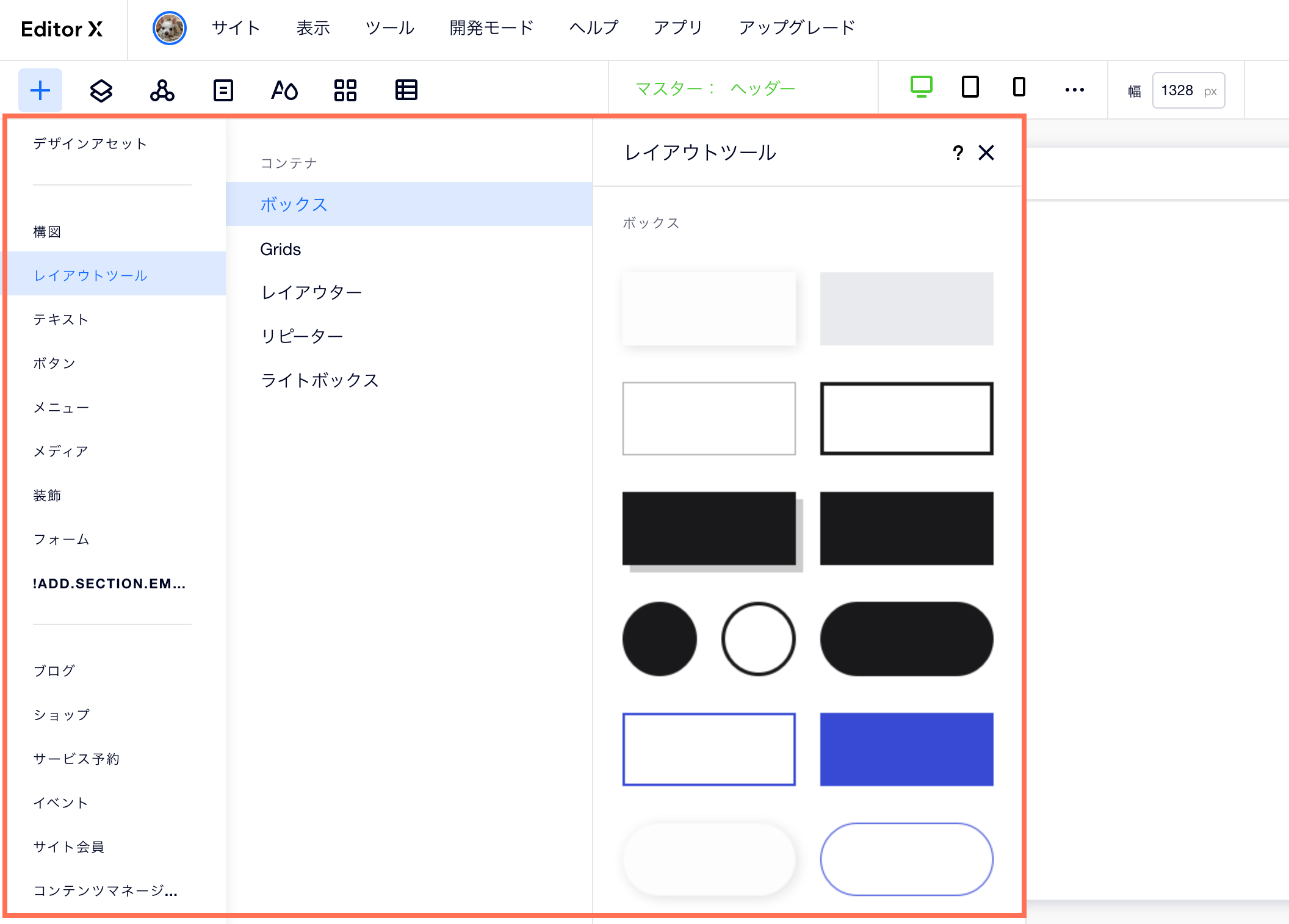Select the ショップ category
The height and width of the screenshot is (924, 1289).
pyautogui.click(x=61, y=715)
